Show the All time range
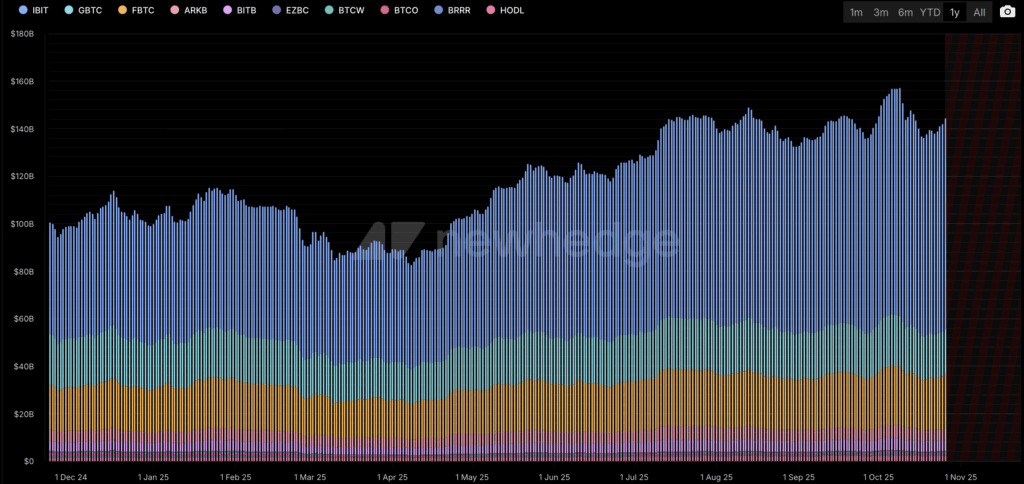Image resolution: width=1024 pixels, height=484 pixels. point(979,12)
